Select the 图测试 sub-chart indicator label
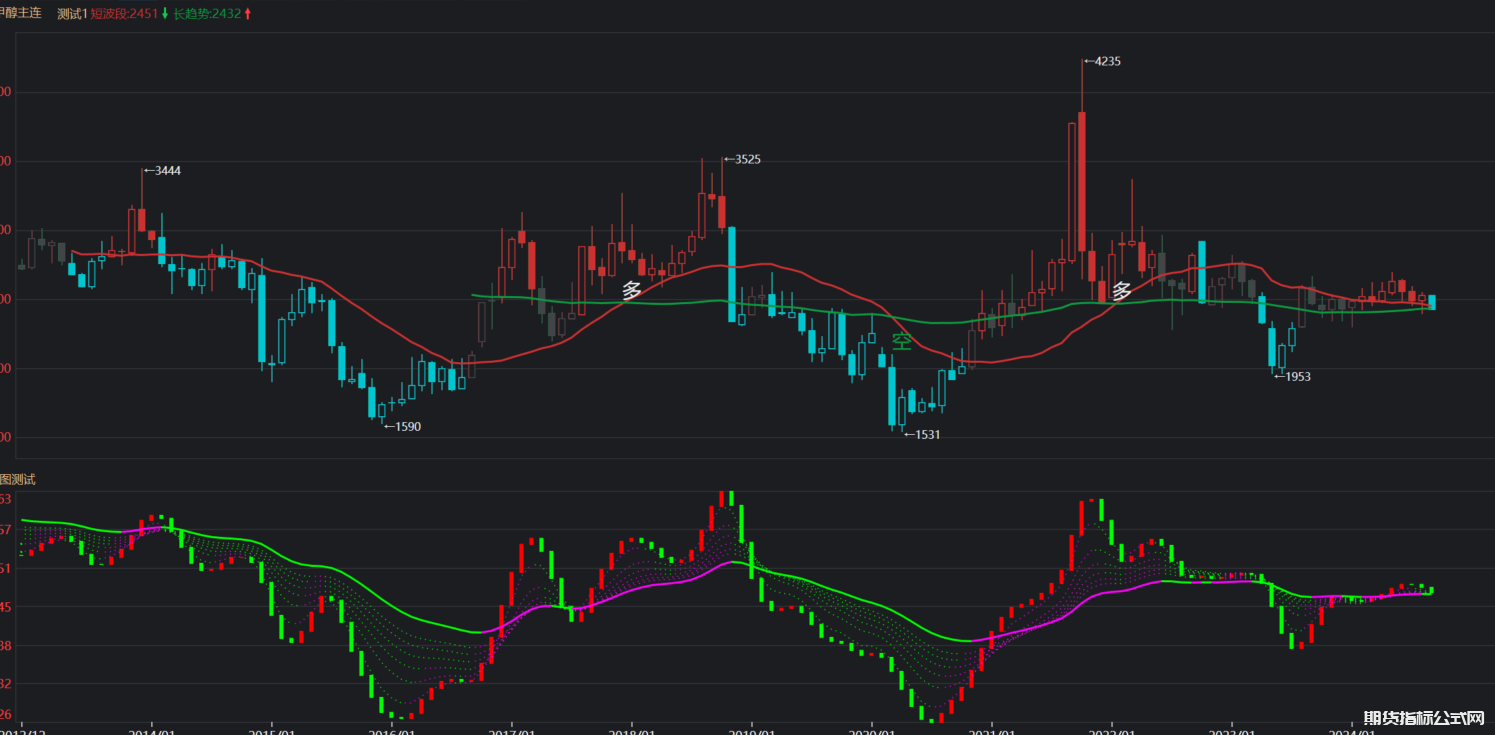Image resolution: width=1495 pixels, height=735 pixels. coord(18,479)
